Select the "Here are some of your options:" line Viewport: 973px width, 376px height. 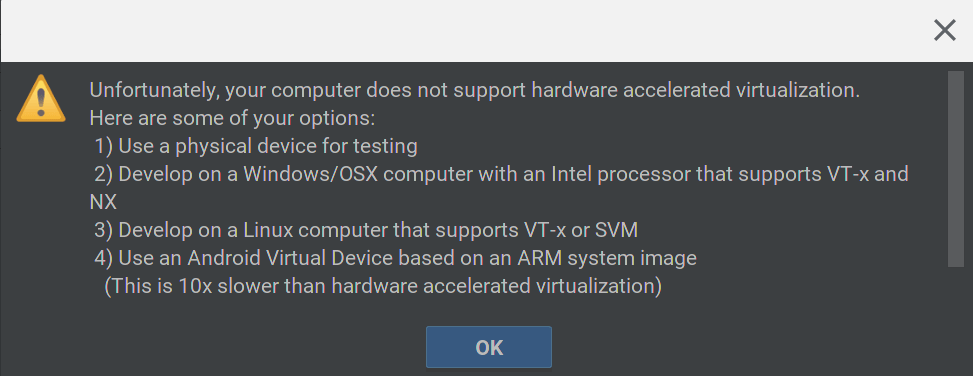point(233,119)
